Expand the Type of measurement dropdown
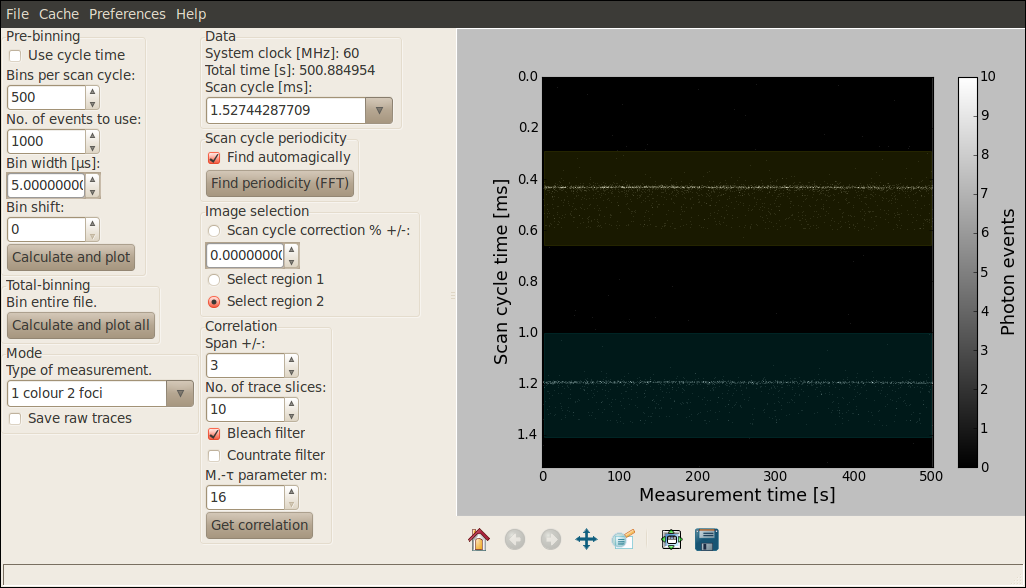 [180, 394]
